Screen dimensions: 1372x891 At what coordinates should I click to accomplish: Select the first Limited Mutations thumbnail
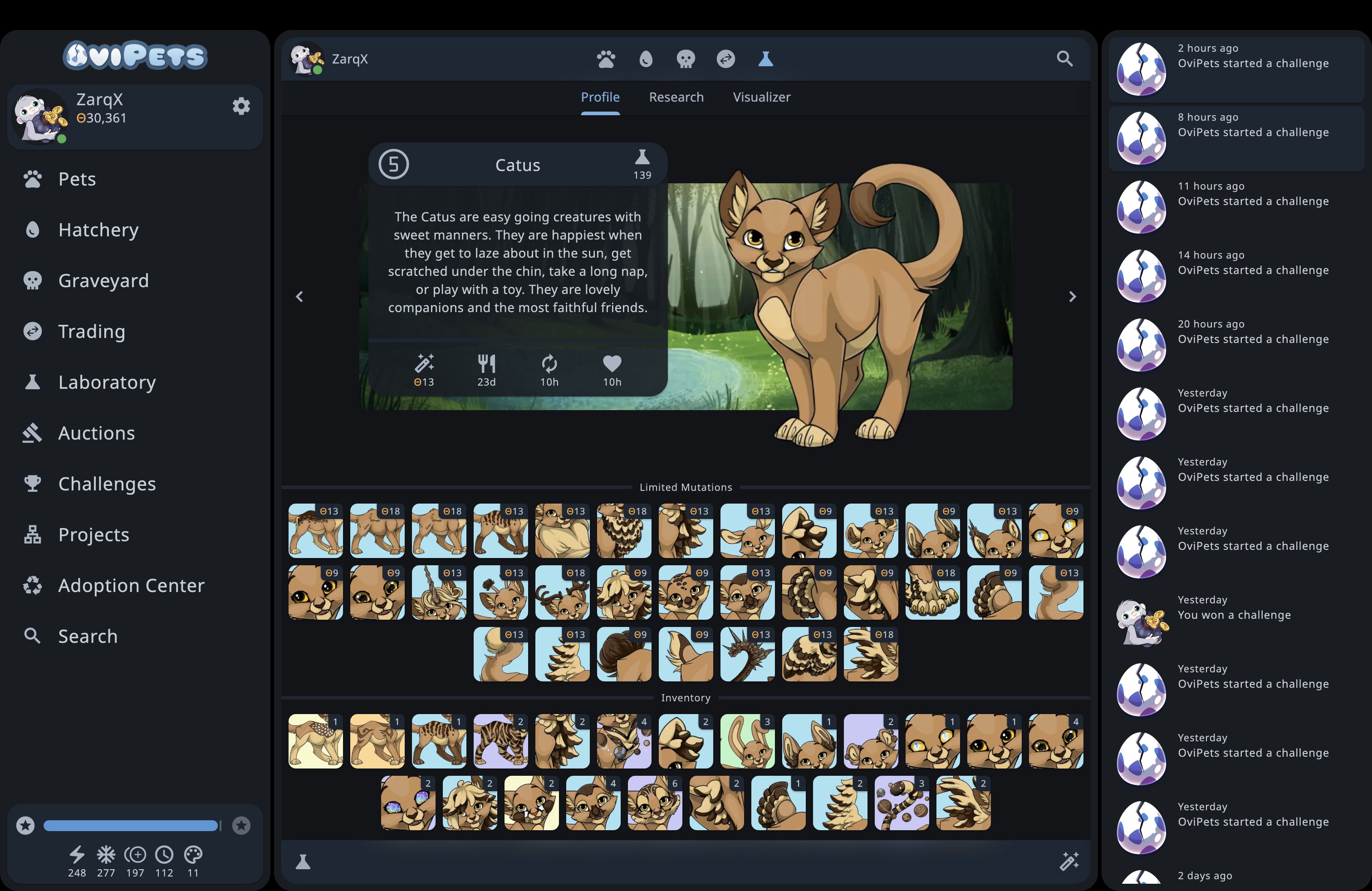coord(315,531)
